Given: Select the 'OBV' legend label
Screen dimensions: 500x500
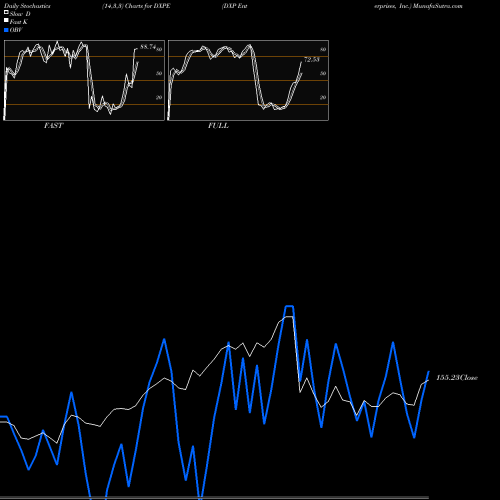Looking at the screenshot, I should [16, 30].
